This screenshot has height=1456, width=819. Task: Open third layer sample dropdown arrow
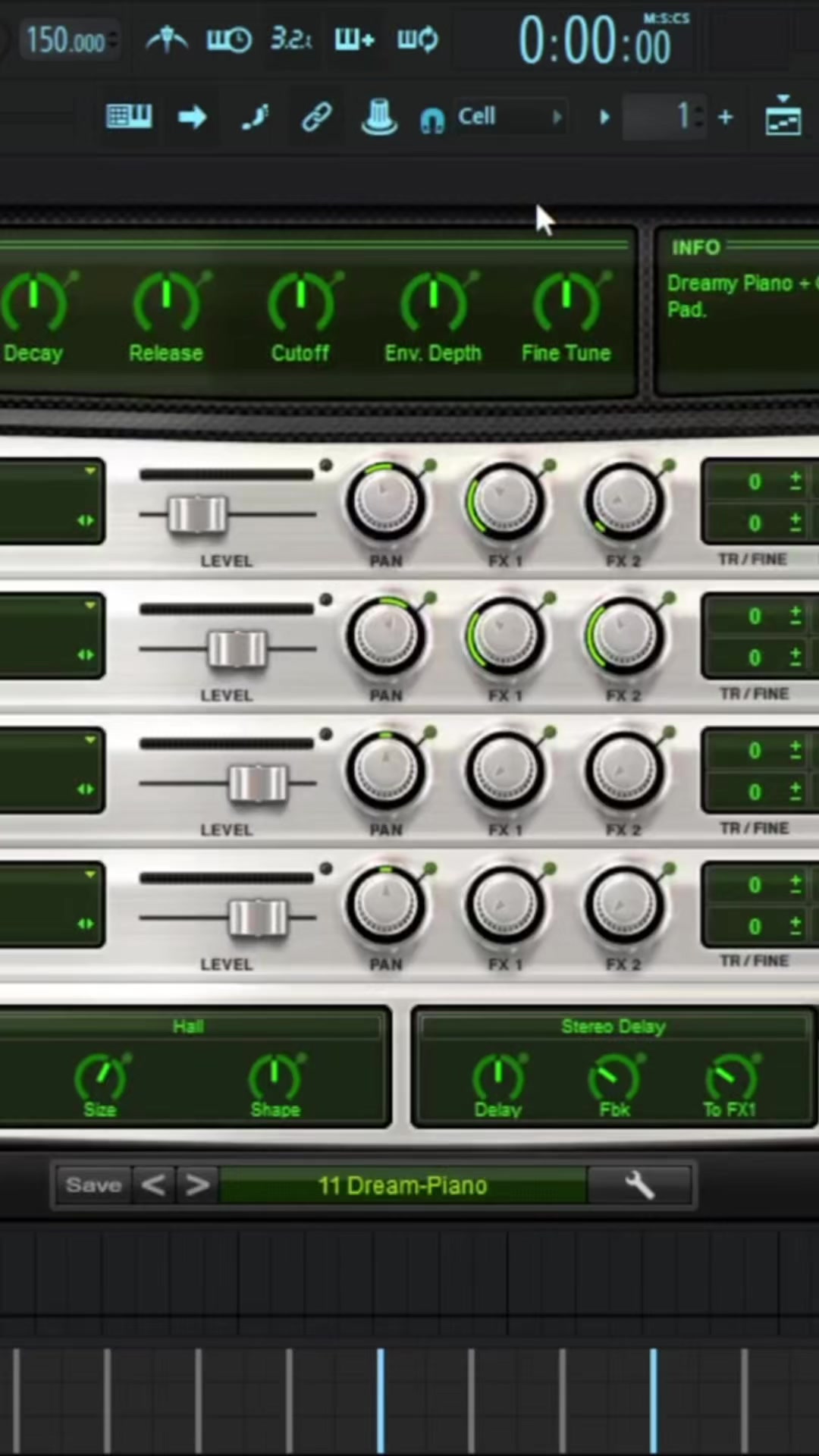click(x=90, y=739)
